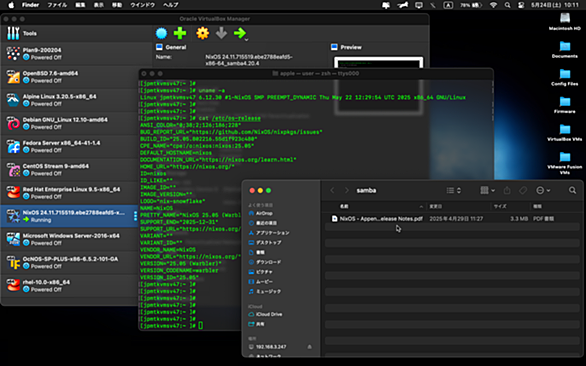Open the ヘルプ menu

coord(171,5)
